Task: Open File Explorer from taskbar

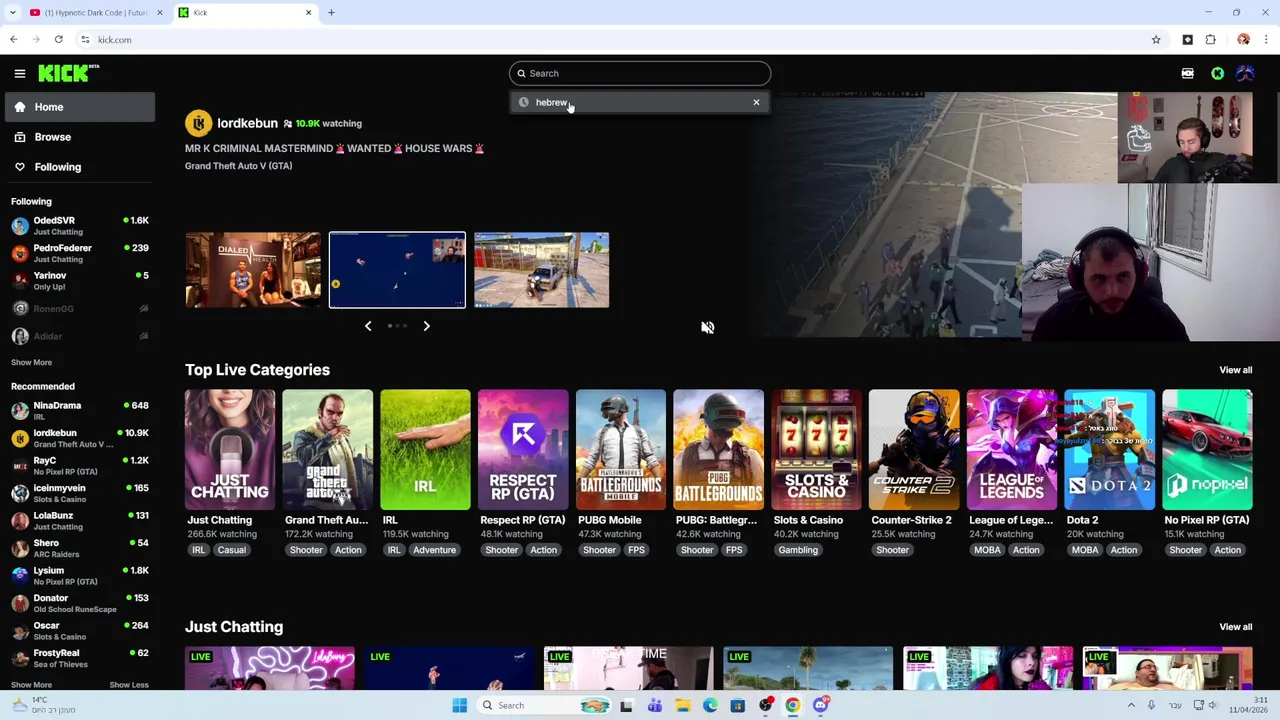Action: 682,705
